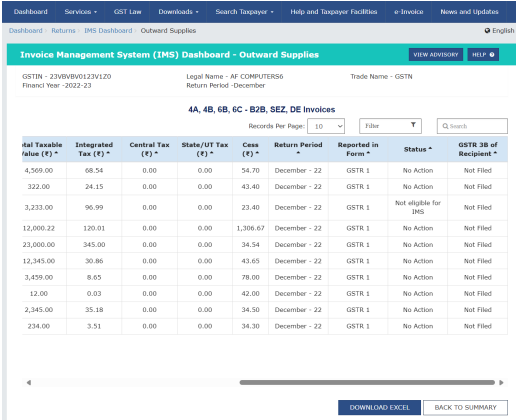Click 'Not eligible for IMS' status cell

click(418, 207)
